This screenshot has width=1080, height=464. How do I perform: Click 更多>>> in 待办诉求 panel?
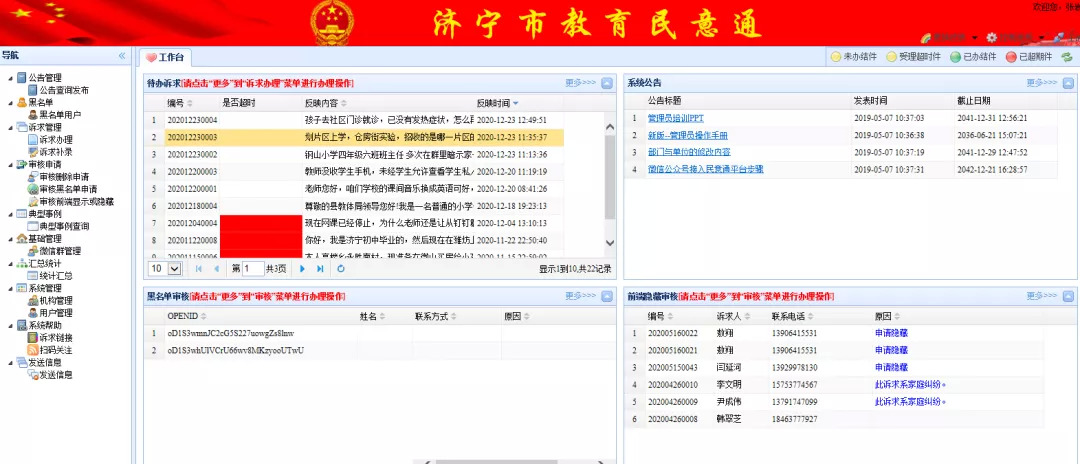click(581, 83)
